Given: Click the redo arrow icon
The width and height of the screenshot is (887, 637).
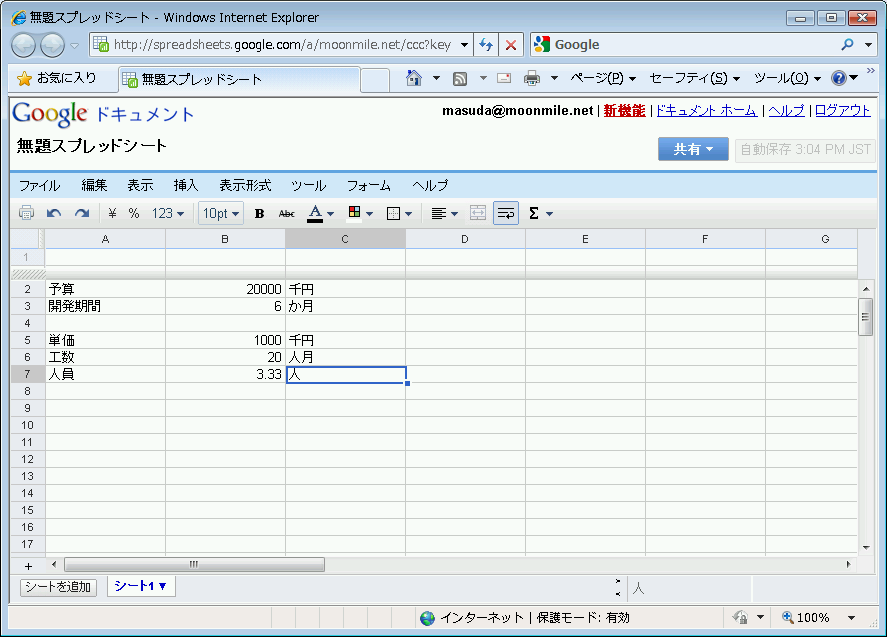Looking at the screenshot, I should [x=82, y=213].
